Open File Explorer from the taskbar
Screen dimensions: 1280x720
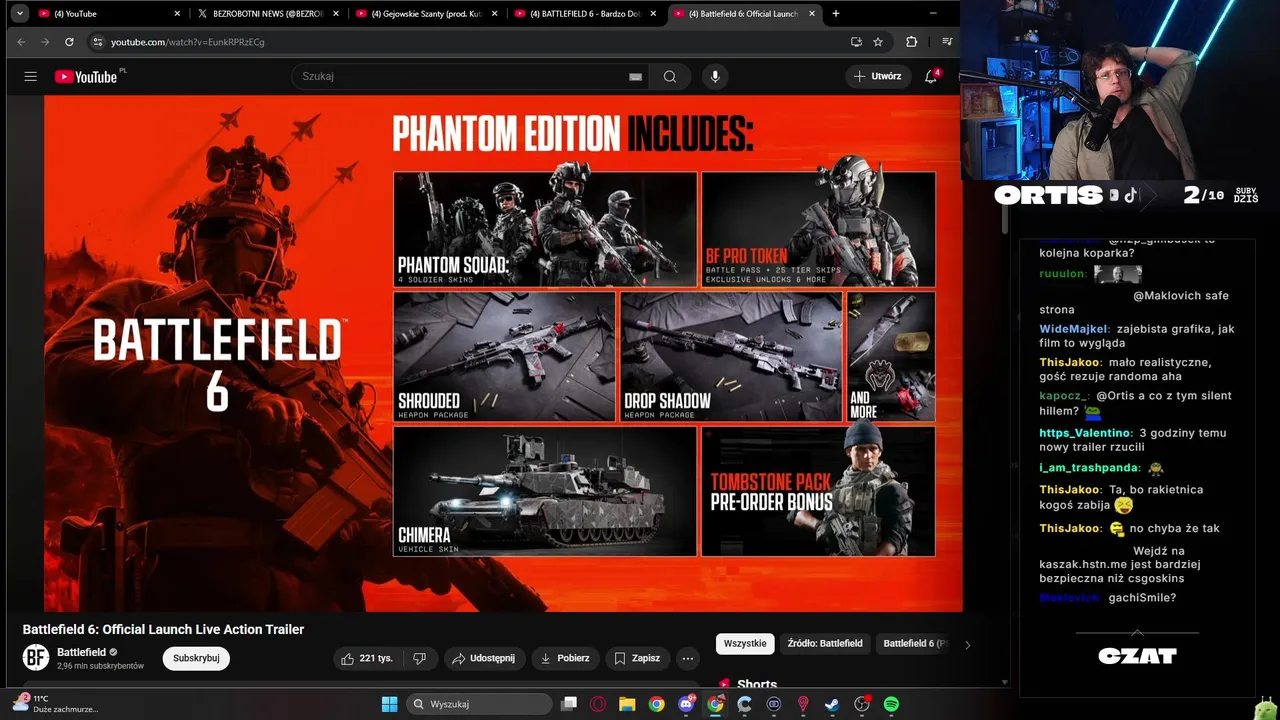pos(627,704)
